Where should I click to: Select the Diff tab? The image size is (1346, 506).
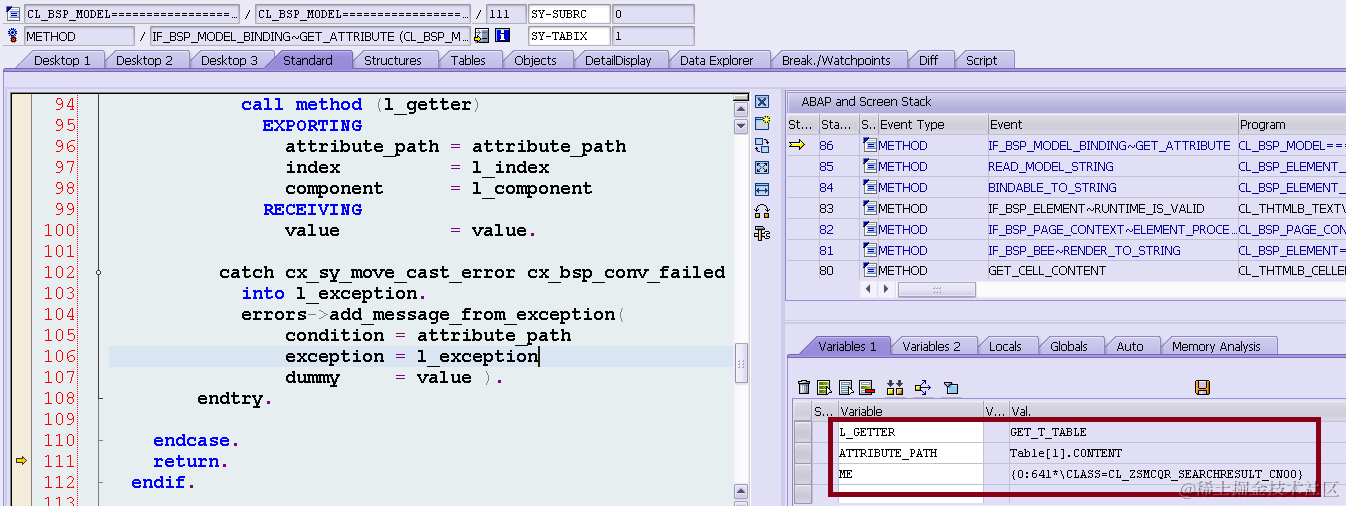click(x=928, y=60)
